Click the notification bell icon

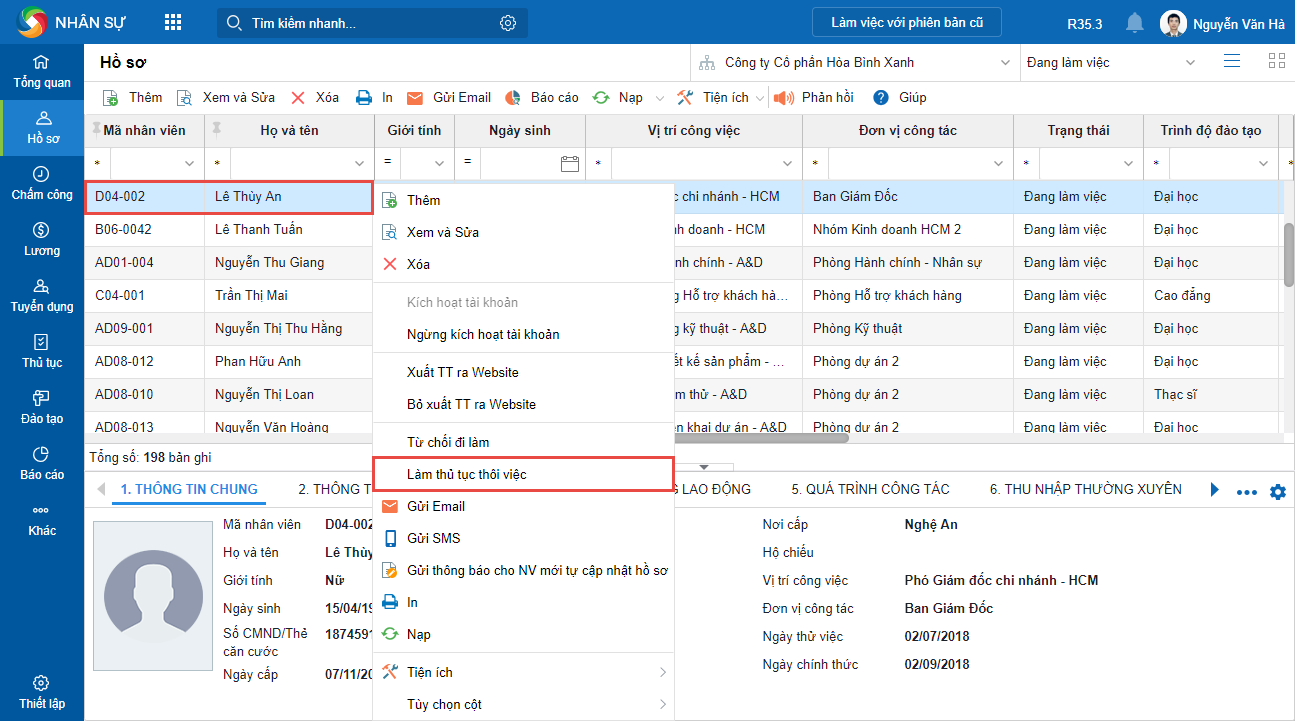coord(1134,23)
